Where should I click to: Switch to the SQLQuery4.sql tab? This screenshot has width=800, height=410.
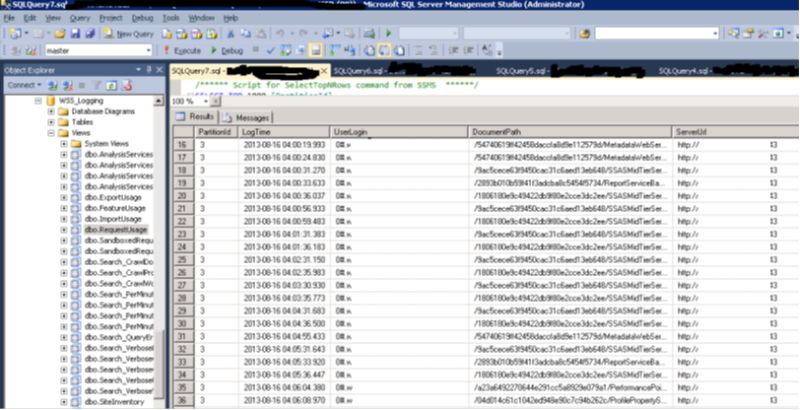pyautogui.click(x=728, y=71)
